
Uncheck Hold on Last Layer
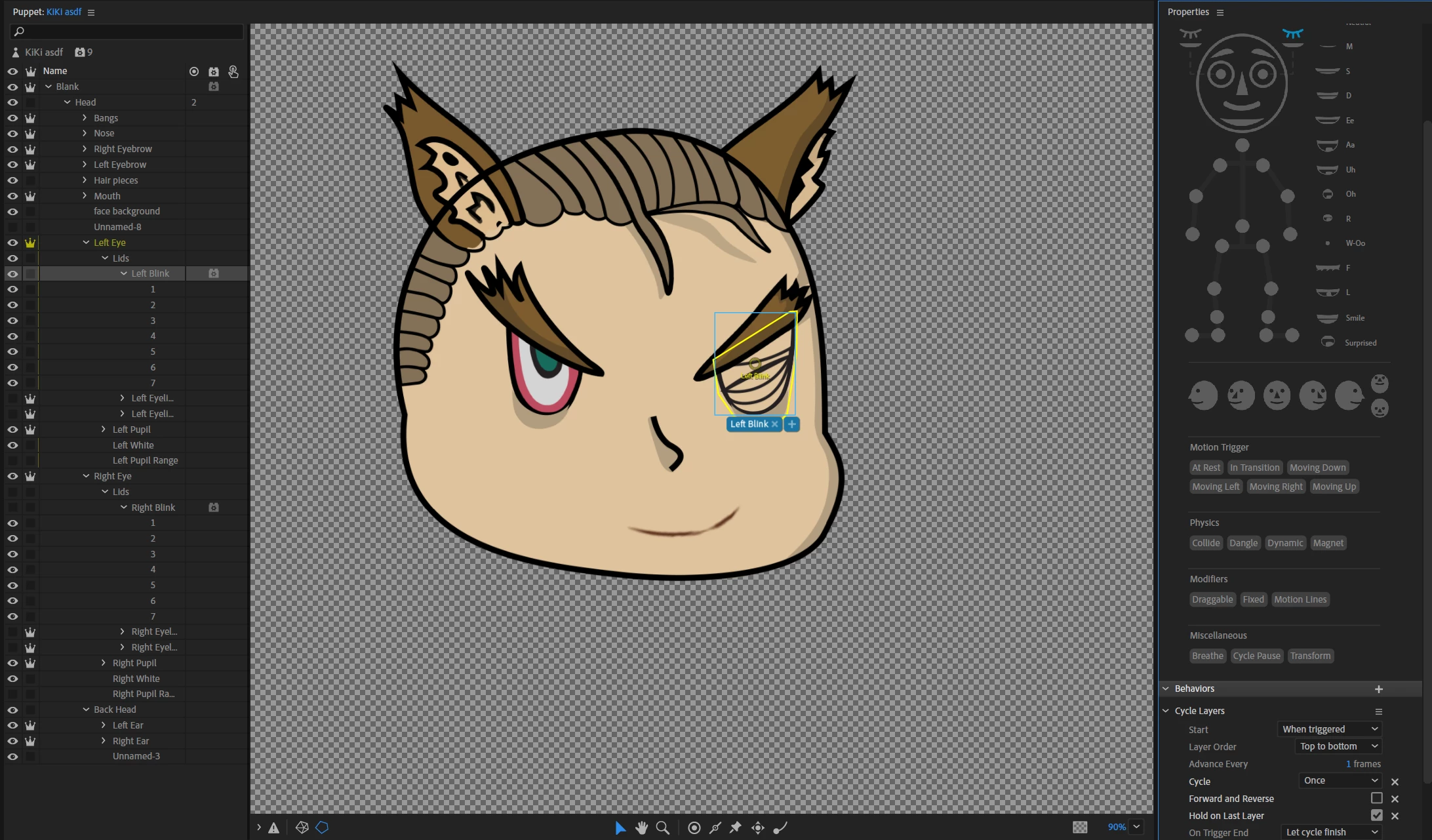[x=1376, y=815]
